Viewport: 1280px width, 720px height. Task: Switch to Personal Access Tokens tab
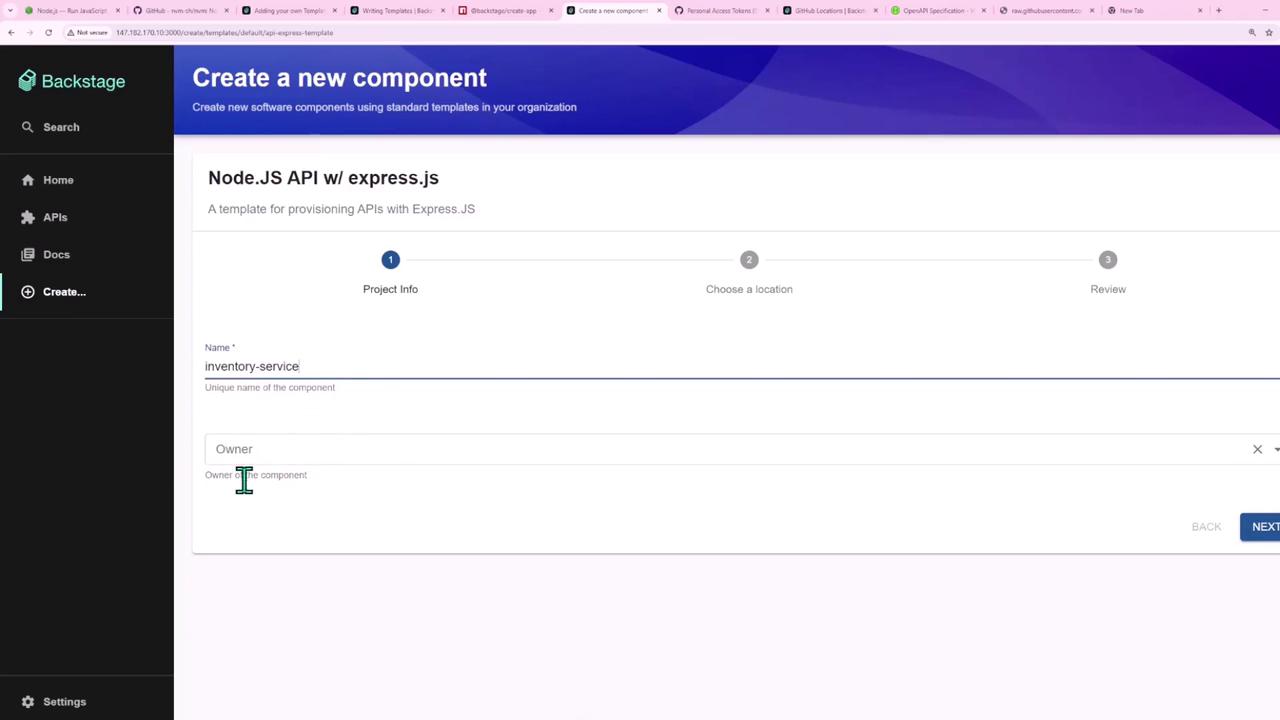[x=720, y=10]
